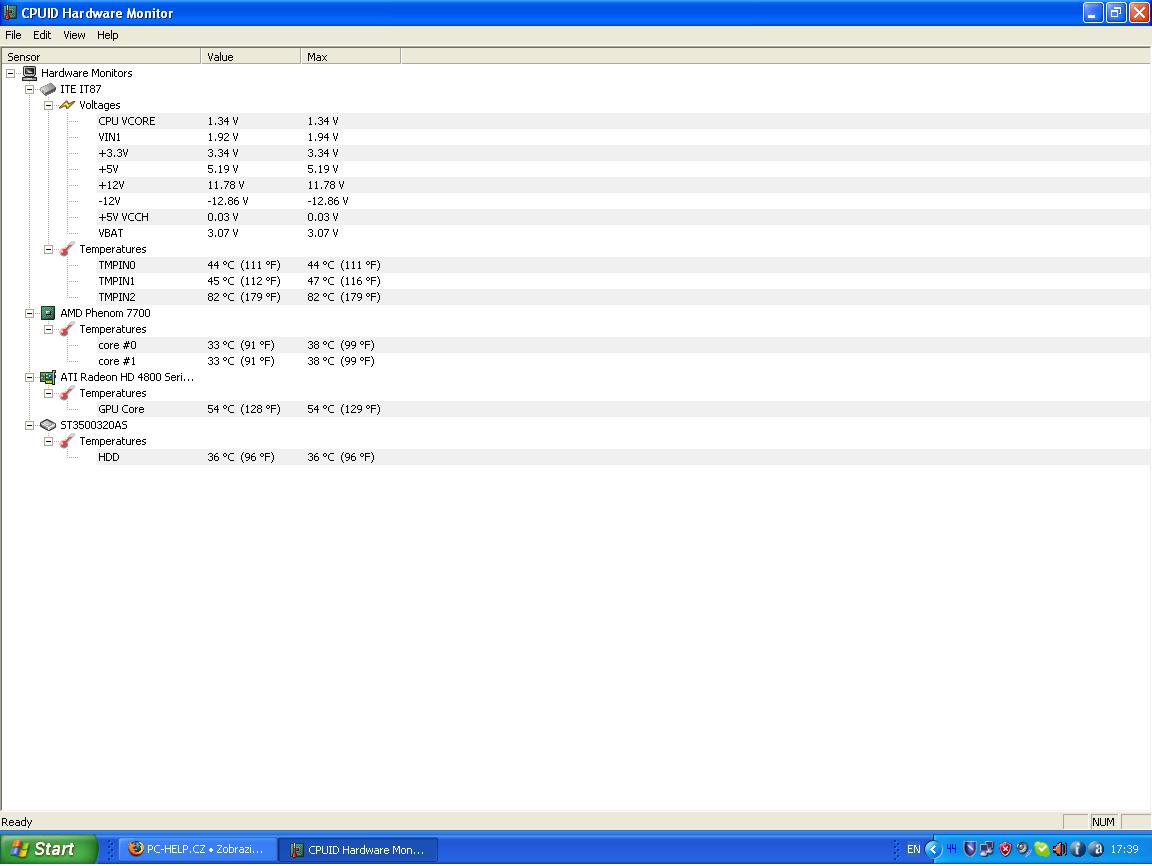
Task: Click the ATI Radeon graphics card icon
Action: point(48,378)
